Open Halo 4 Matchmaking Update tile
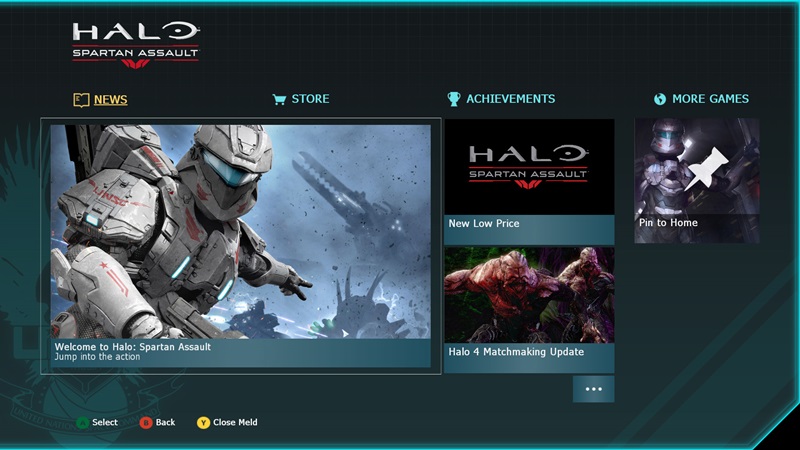Screen dimensions: 800x450 click(x=529, y=310)
